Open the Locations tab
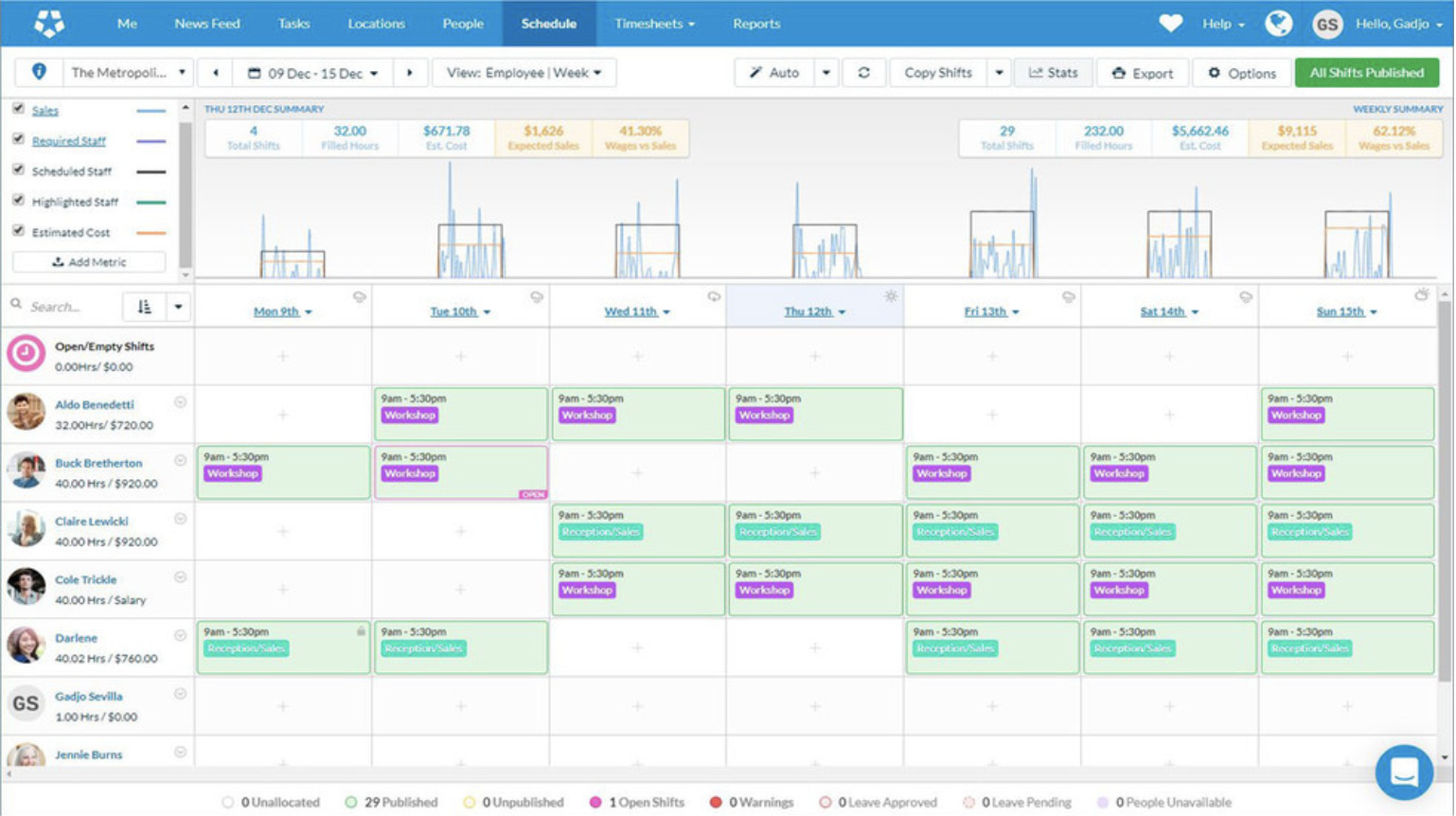Viewport: 1456px width, 816px height. pos(376,24)
